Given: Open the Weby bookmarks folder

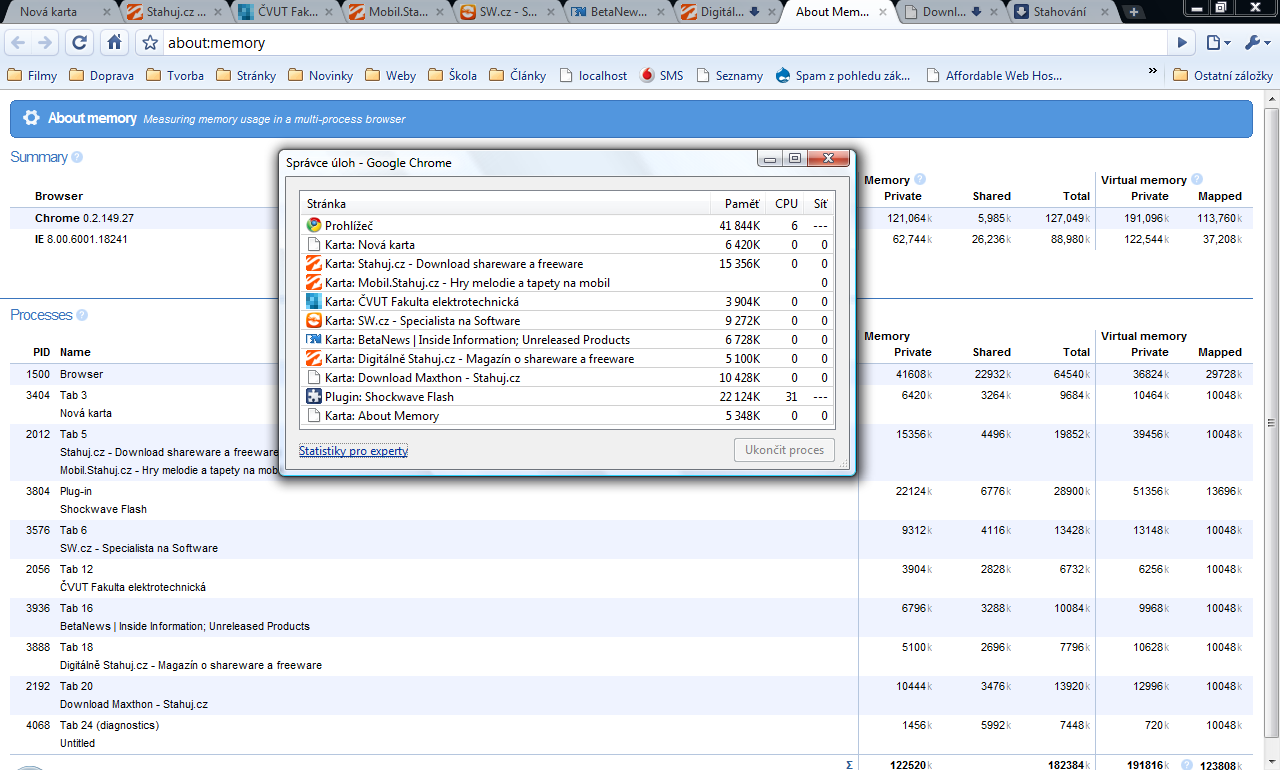Looking at the screenshot, I should click(391, 75).
